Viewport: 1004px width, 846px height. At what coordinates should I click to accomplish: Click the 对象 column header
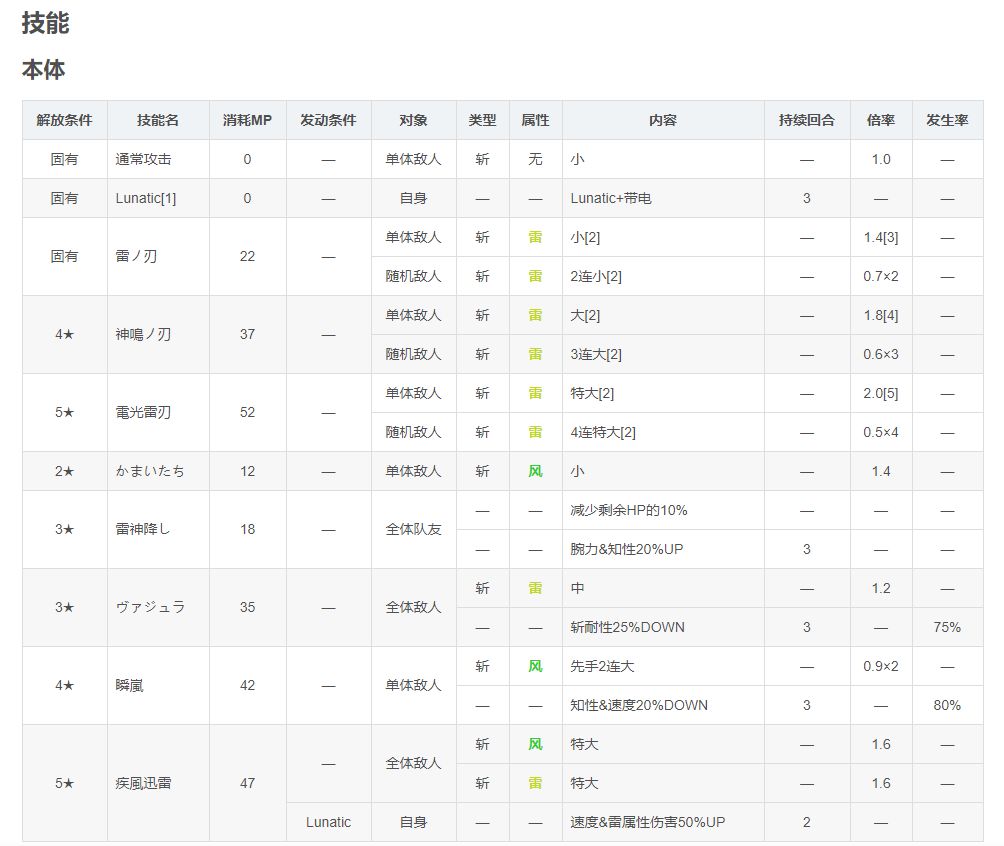point(414,120)
